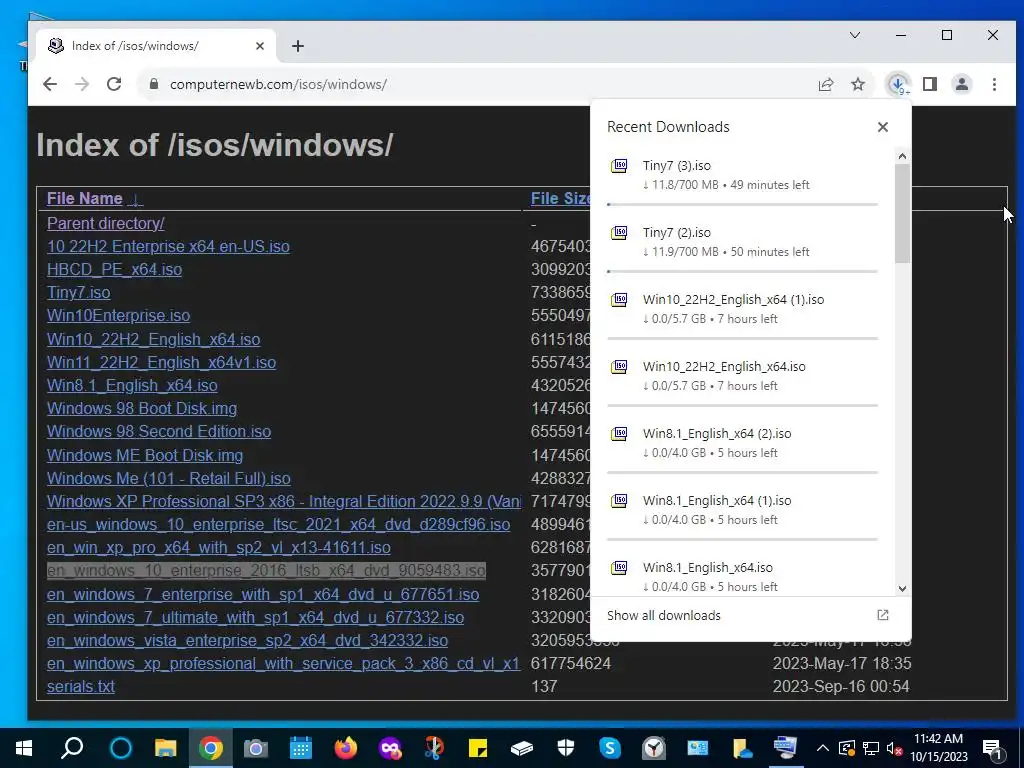Go back to the previous page
This screenshot has height=768, width=1024.
50,84
